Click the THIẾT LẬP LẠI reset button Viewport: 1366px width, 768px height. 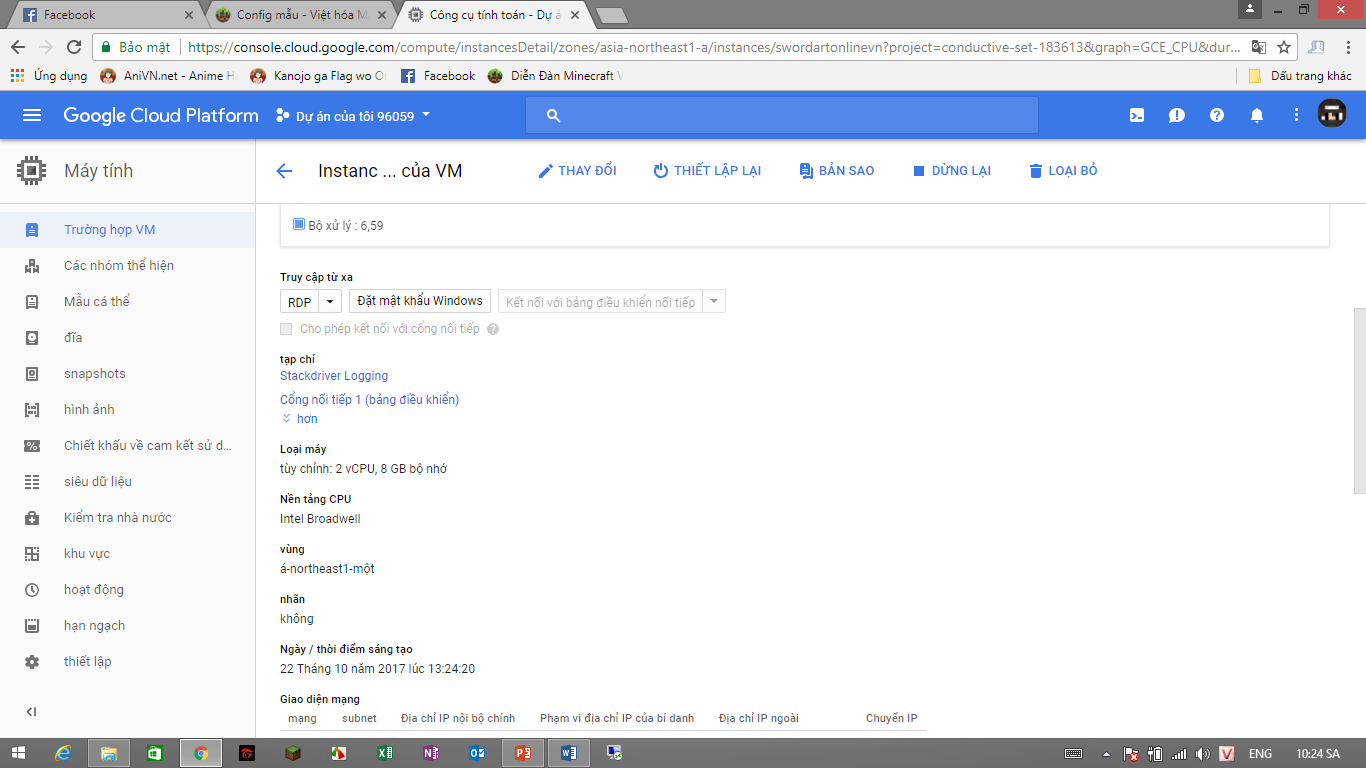coord(707,171)
